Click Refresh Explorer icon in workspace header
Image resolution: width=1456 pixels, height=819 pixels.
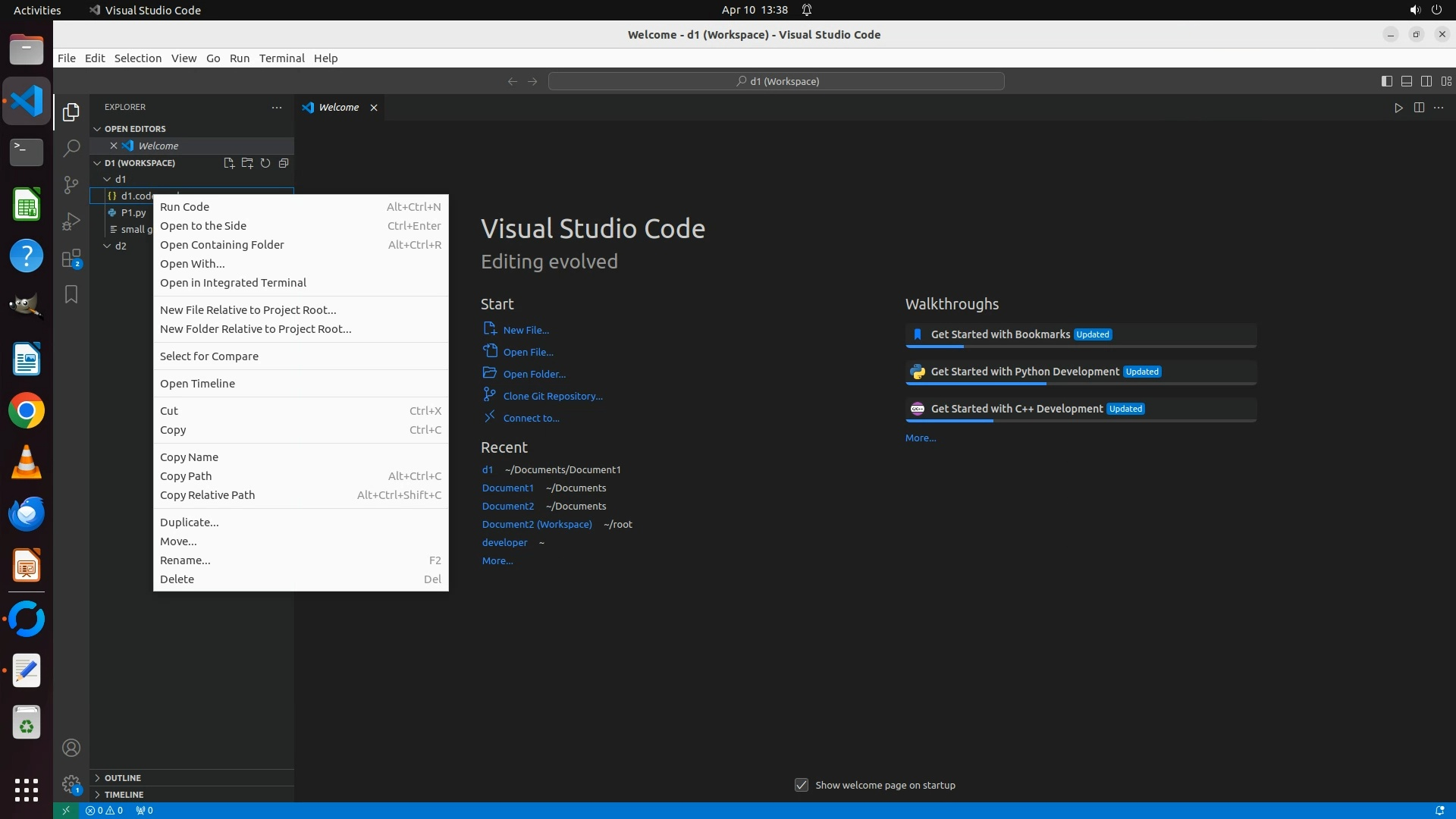point(265,163)
